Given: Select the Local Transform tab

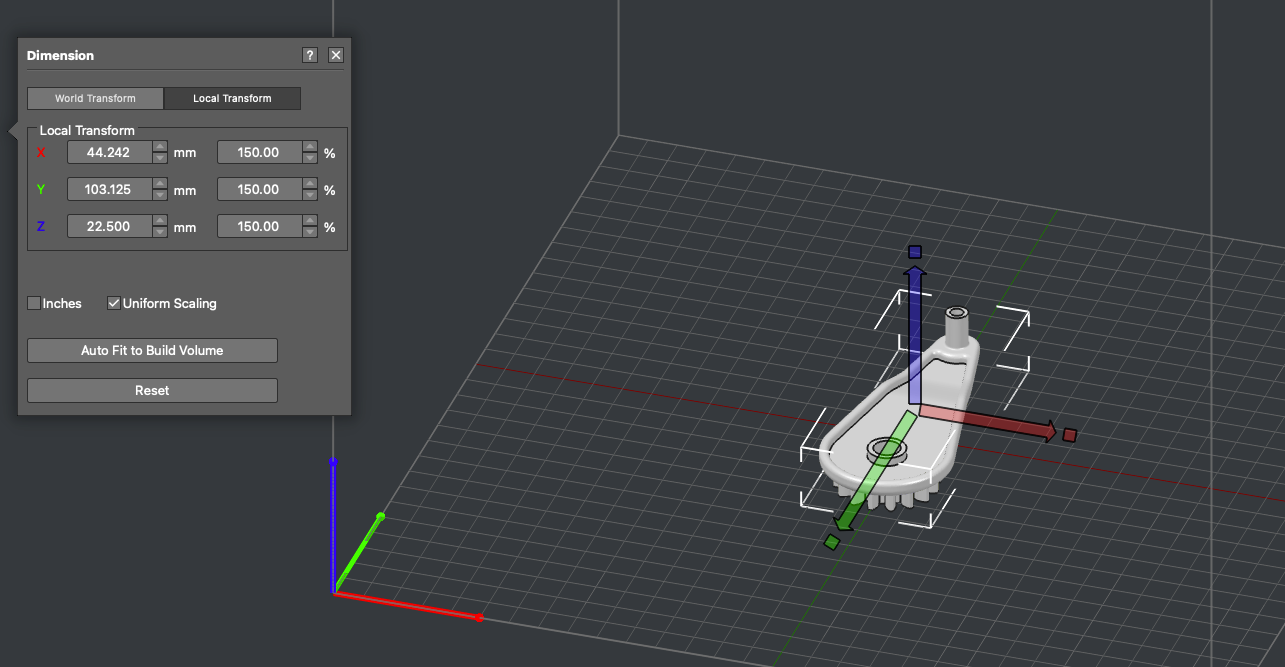Looking at the screenshot, I should pos(232,98).
